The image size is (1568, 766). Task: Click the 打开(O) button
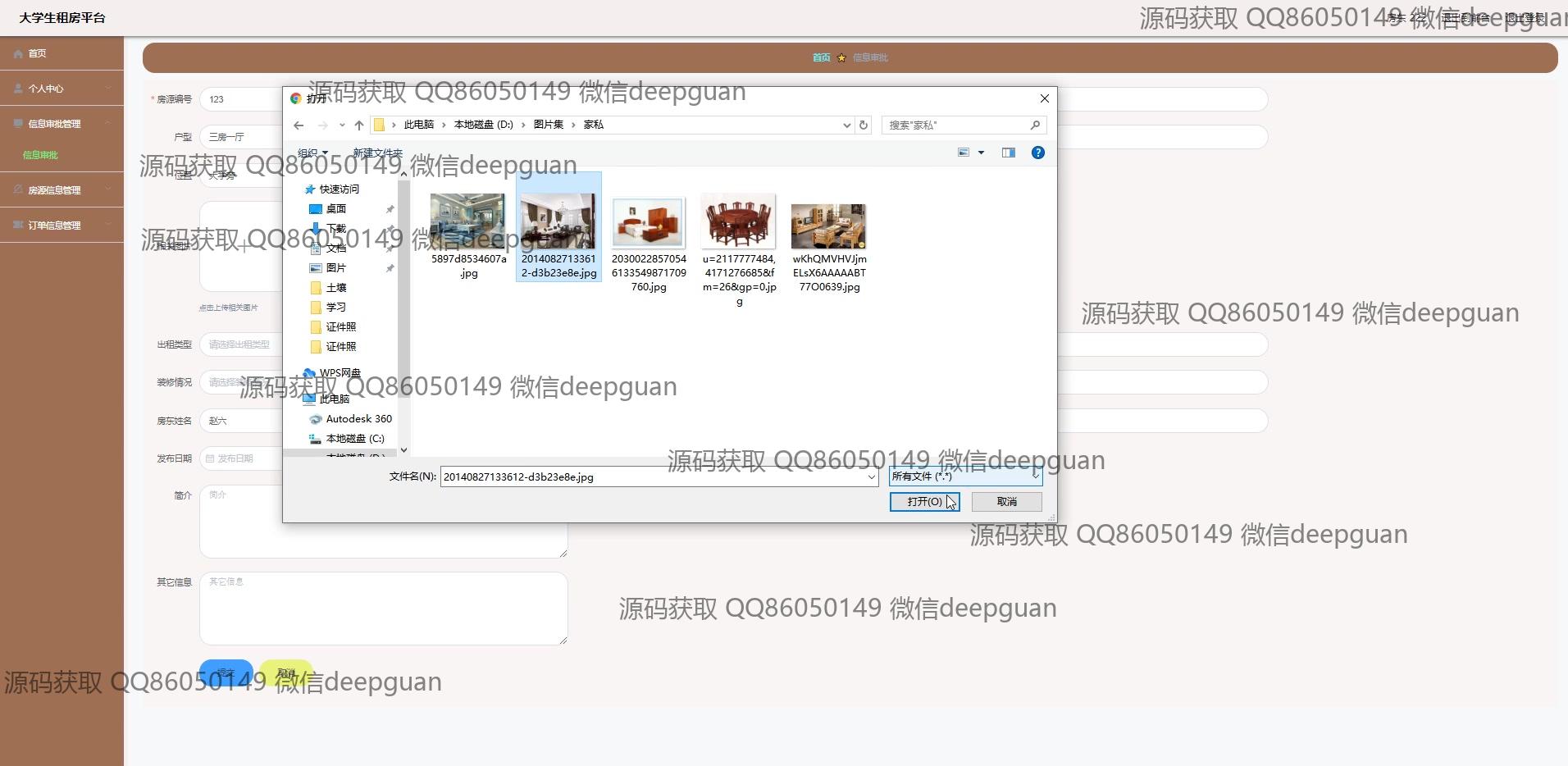tap(924, 502)
